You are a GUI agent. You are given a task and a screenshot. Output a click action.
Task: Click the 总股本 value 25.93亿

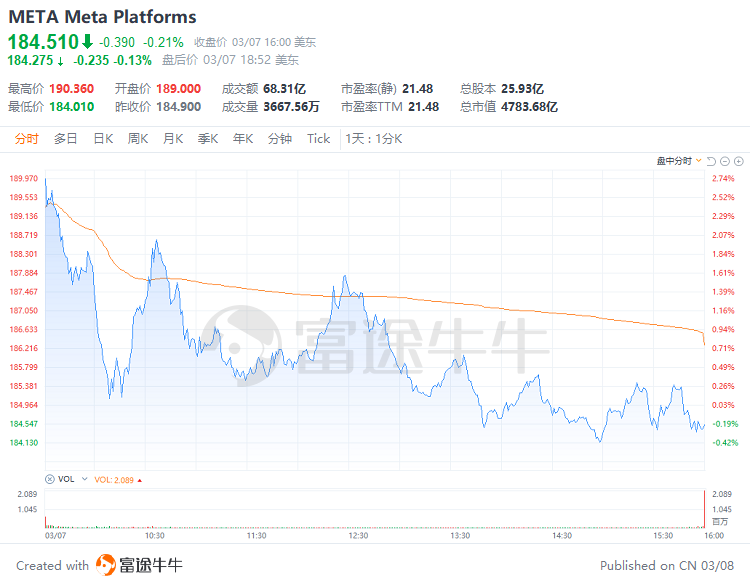[x=522, y=89]
